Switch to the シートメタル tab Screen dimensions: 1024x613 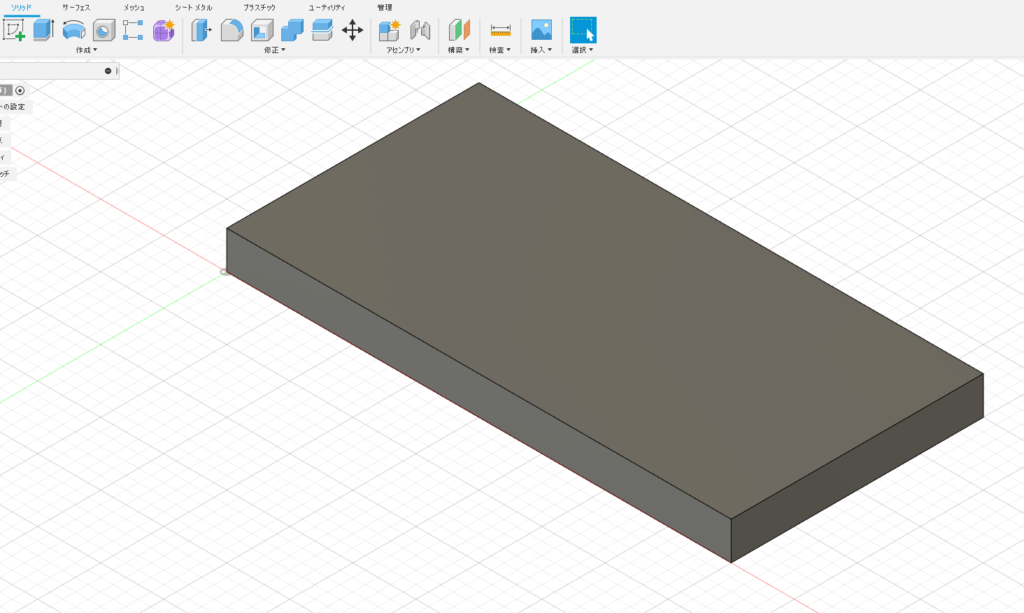(x=193, y=8)
